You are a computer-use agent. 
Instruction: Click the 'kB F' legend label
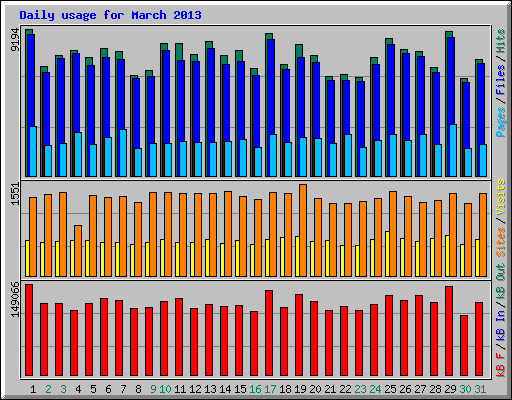[x=501, y=365]
